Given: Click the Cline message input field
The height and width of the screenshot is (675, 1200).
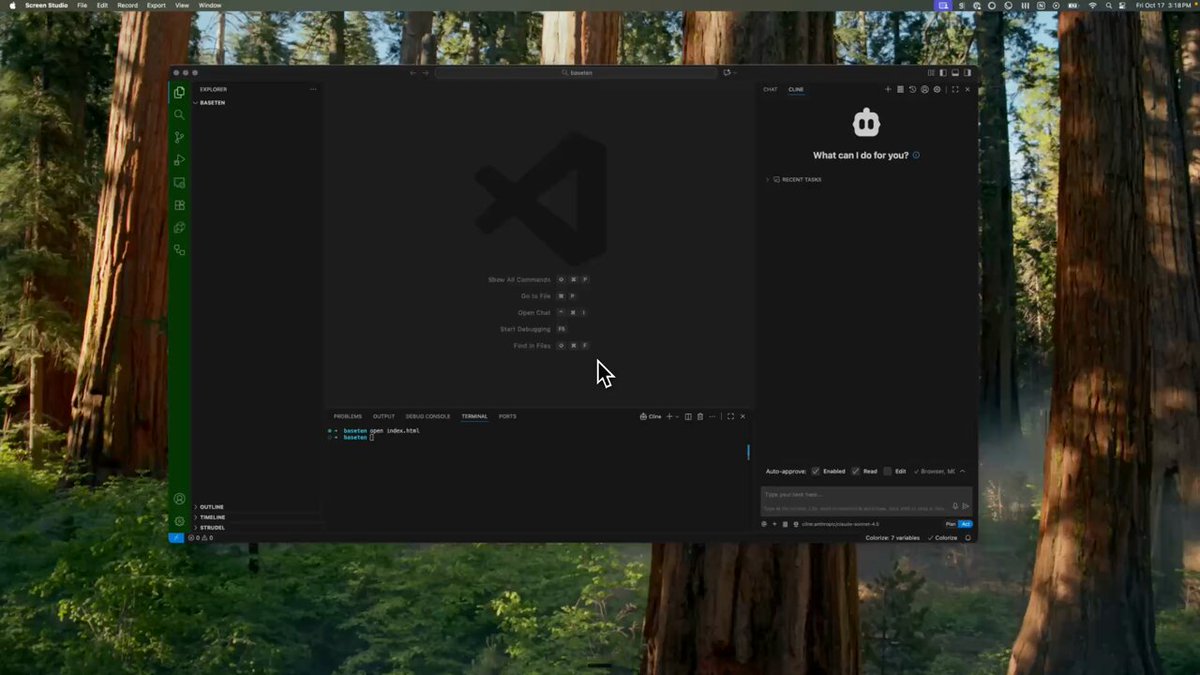Looking at the screenshot, I should pyautogui.click(x=866, y=501).
